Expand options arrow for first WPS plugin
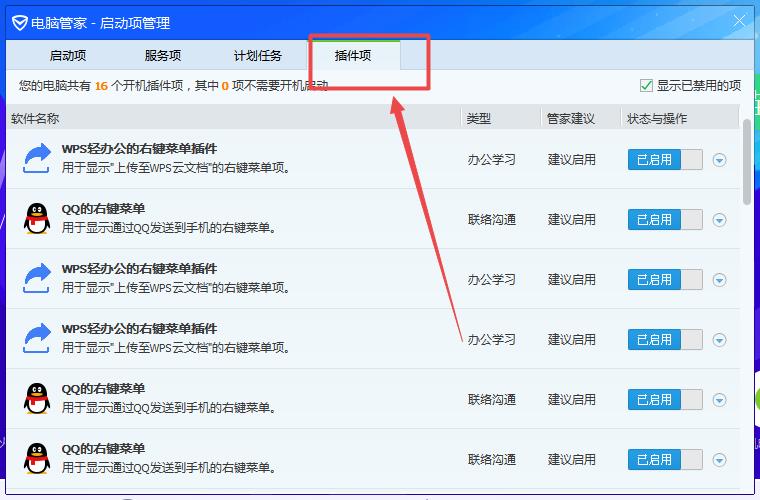 (x=719, y=160)
